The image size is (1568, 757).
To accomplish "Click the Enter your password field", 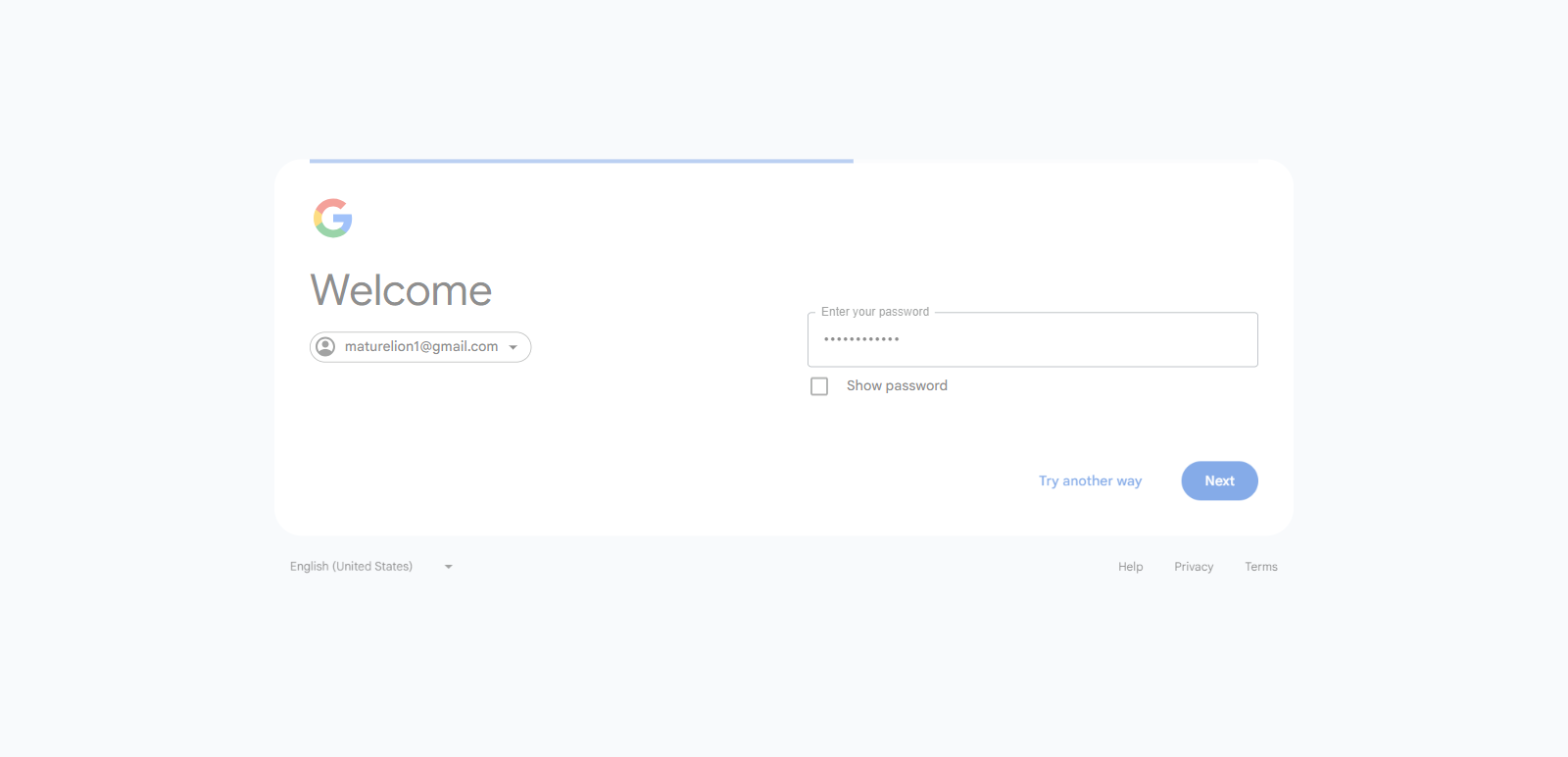I will (x=1032, y=339).
